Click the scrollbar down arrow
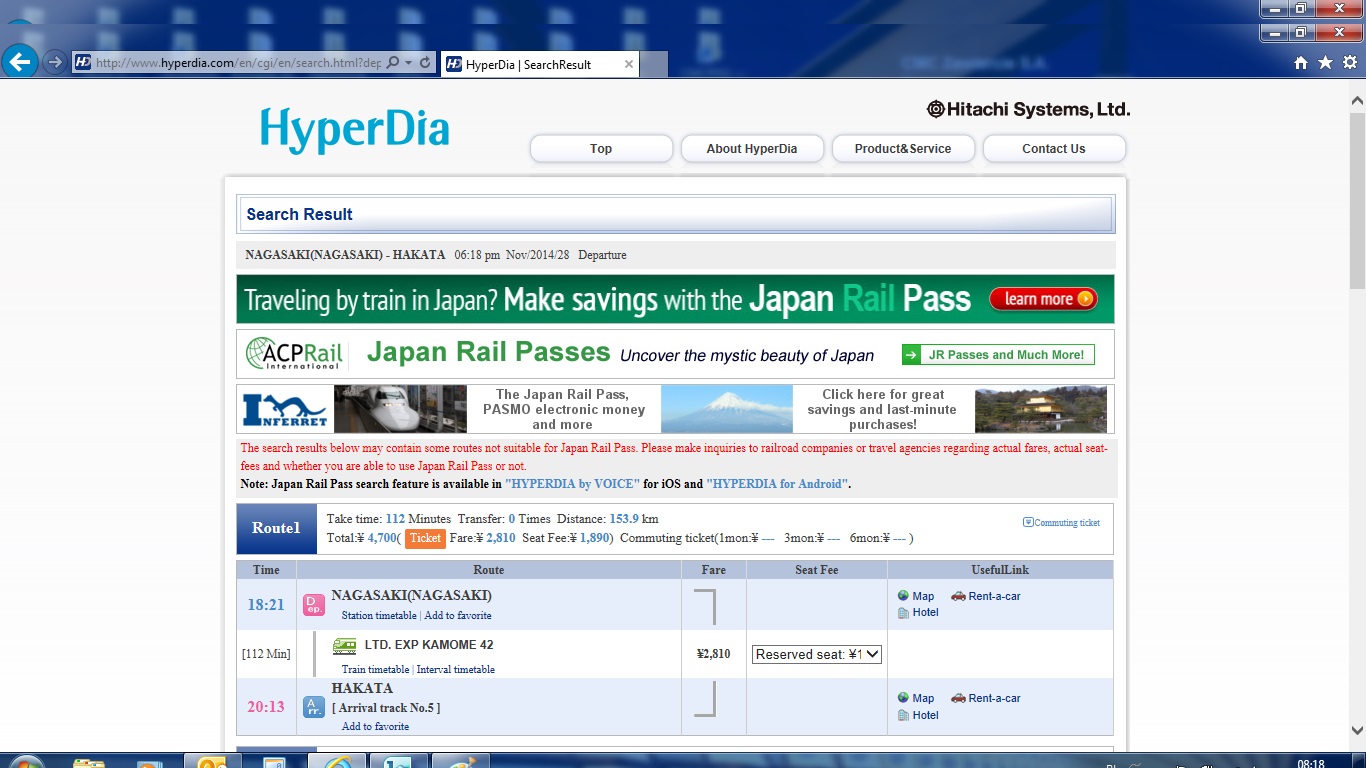The height and width of the screenshot is (768, 1366). pos(1356,731)
